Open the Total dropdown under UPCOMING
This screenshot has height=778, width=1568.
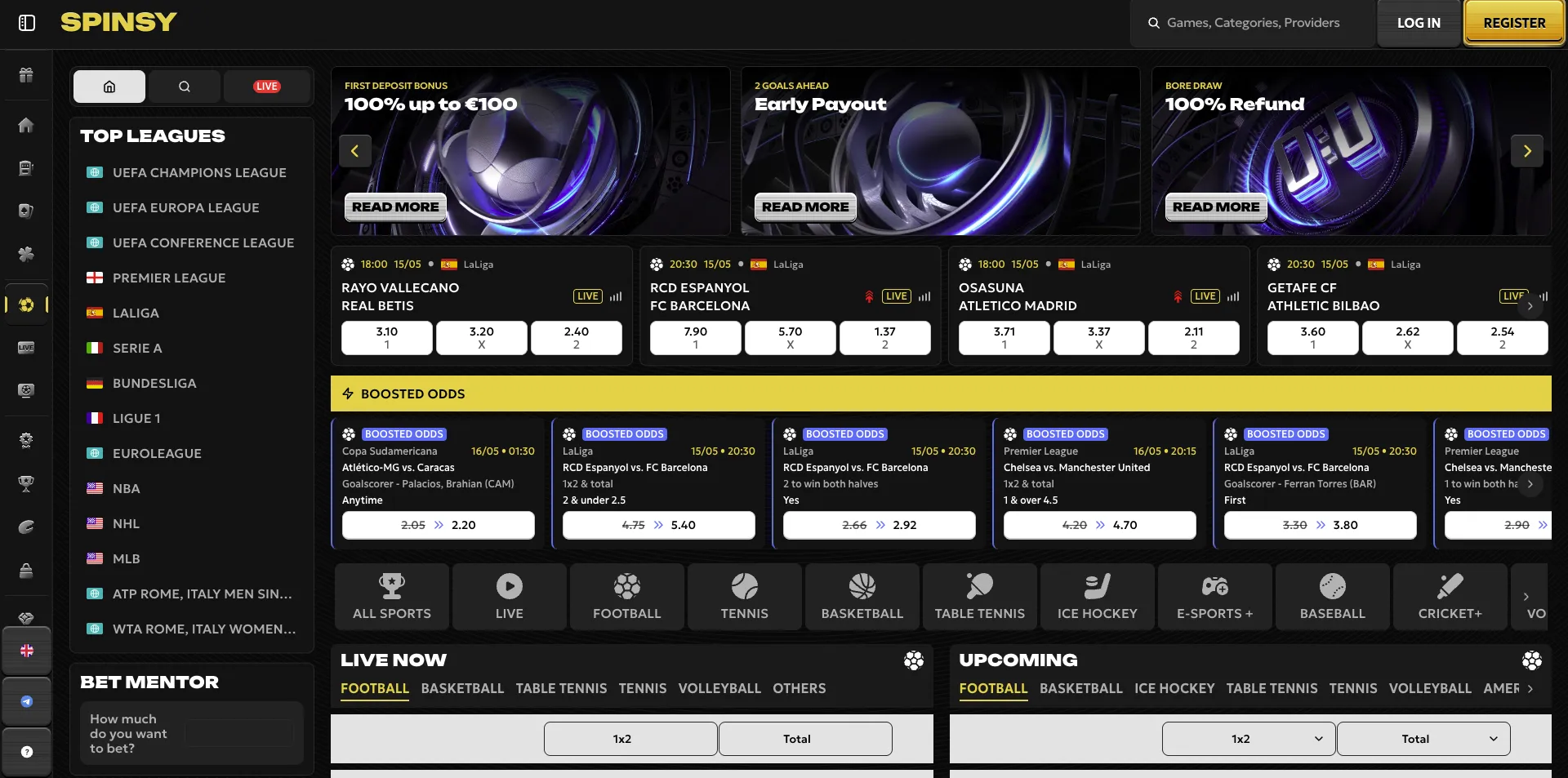pos(1423,739)
